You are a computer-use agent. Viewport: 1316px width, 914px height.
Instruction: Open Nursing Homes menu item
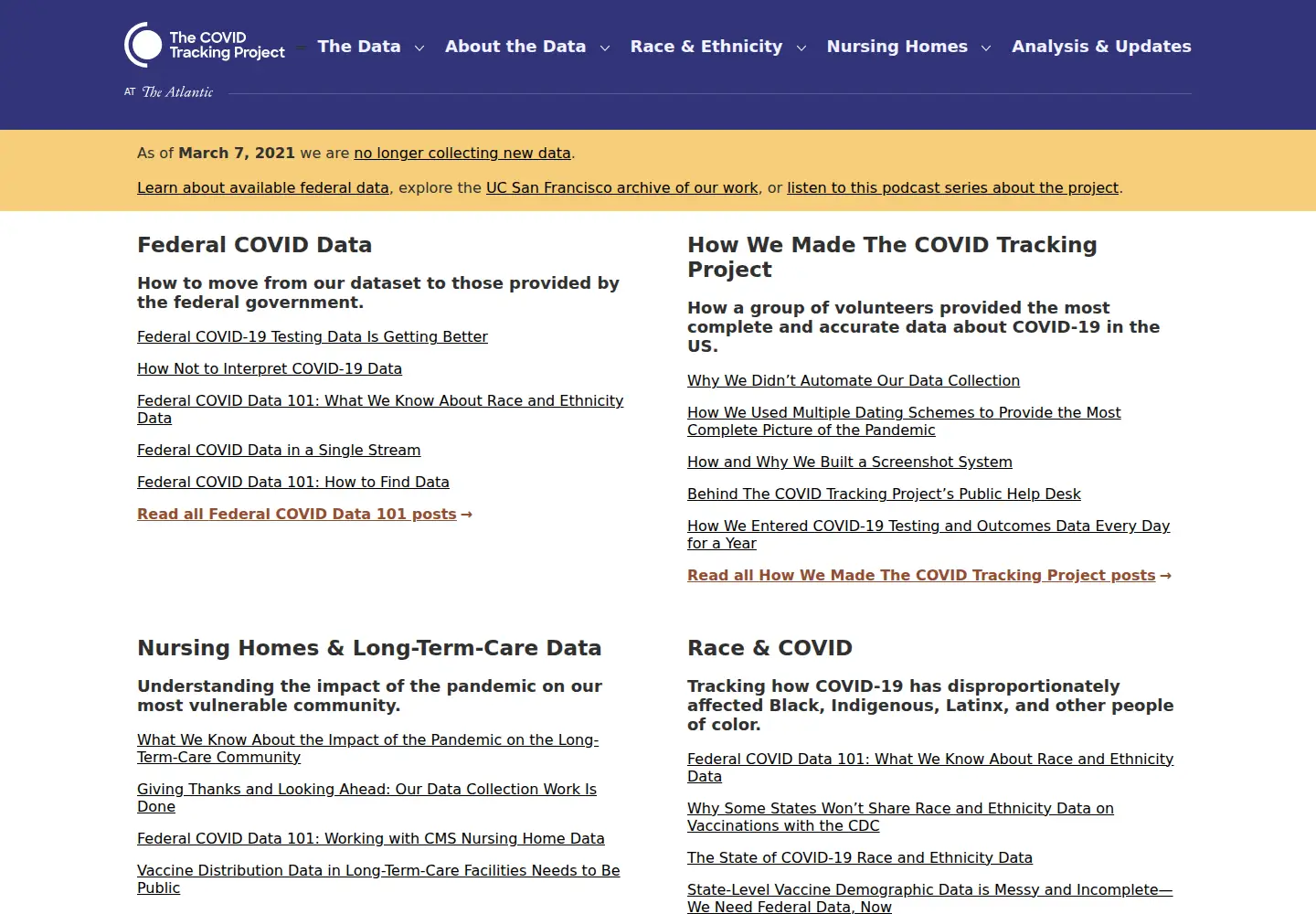(x=897, y=47)
